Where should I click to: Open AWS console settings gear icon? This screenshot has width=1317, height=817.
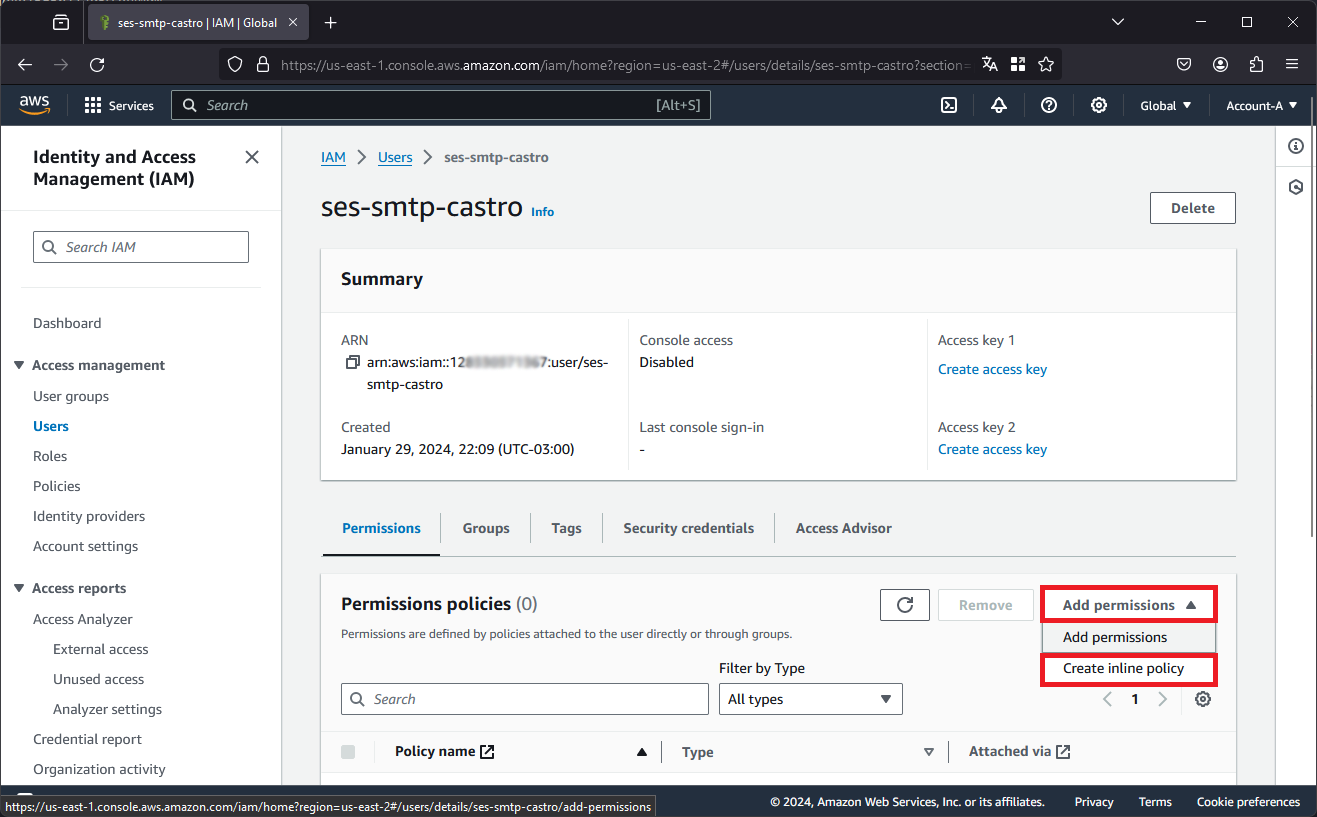point(1099,105)
